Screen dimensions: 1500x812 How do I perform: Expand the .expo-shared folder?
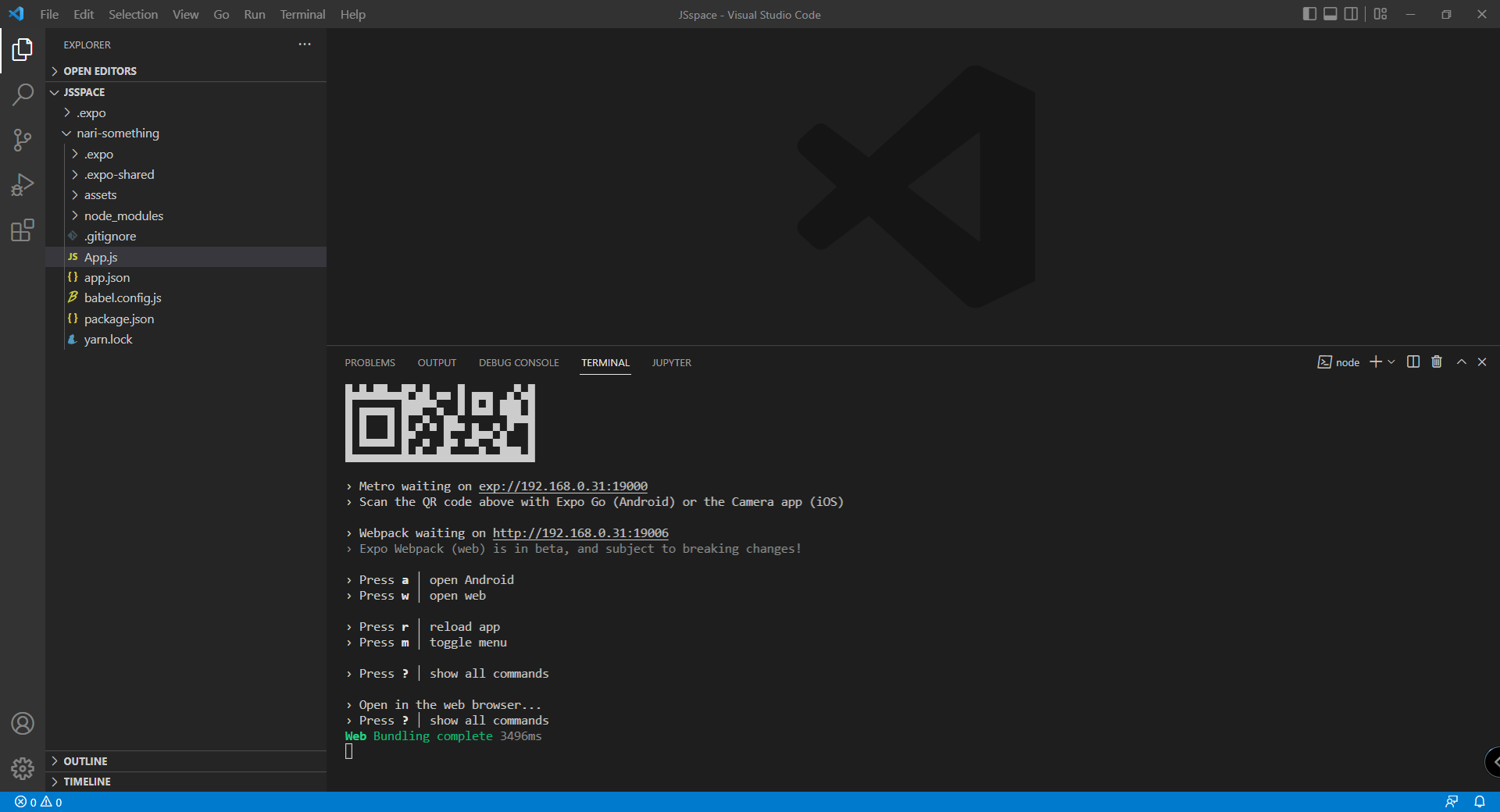pyautogui.click(x=186, y=174)
